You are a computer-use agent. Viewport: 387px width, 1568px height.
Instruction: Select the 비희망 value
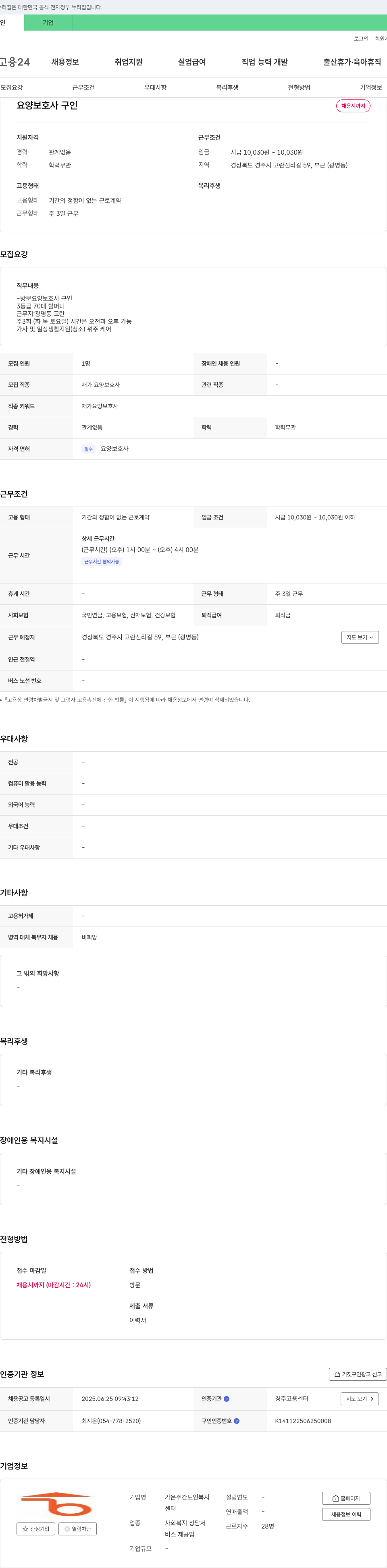(x=89, y=937)
